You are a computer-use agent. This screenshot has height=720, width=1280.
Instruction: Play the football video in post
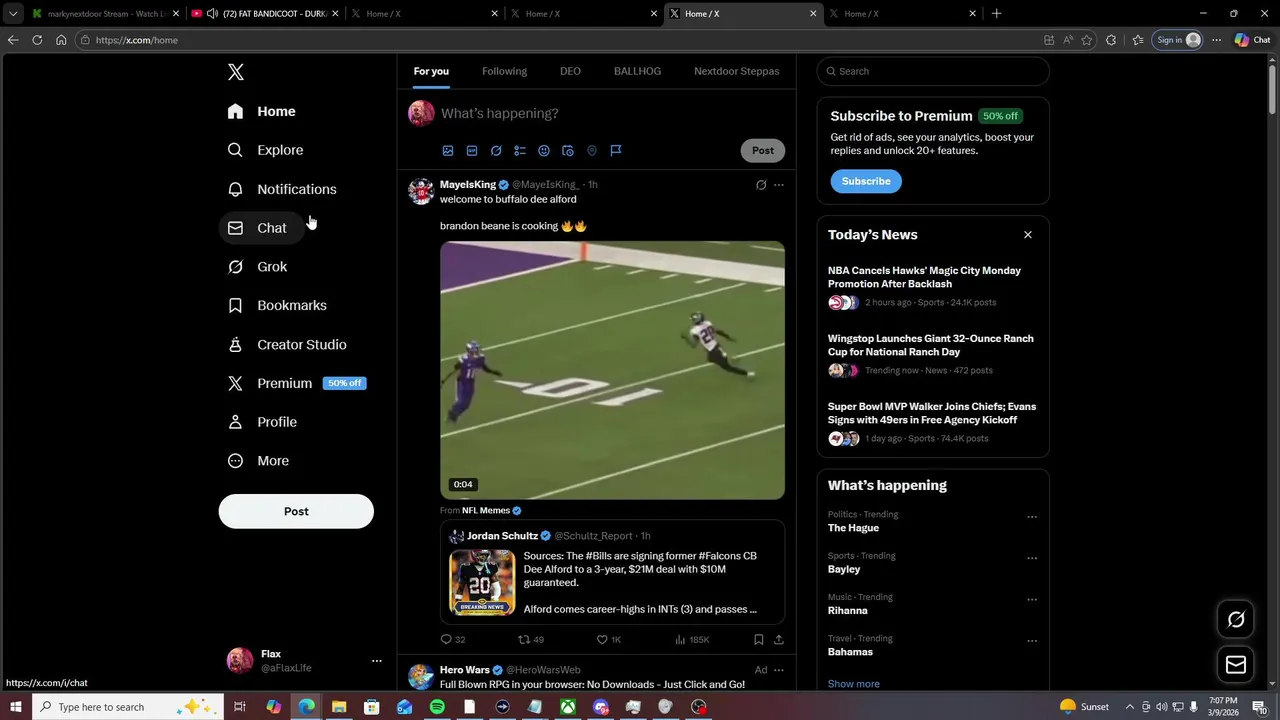click(x=612, y=370)
